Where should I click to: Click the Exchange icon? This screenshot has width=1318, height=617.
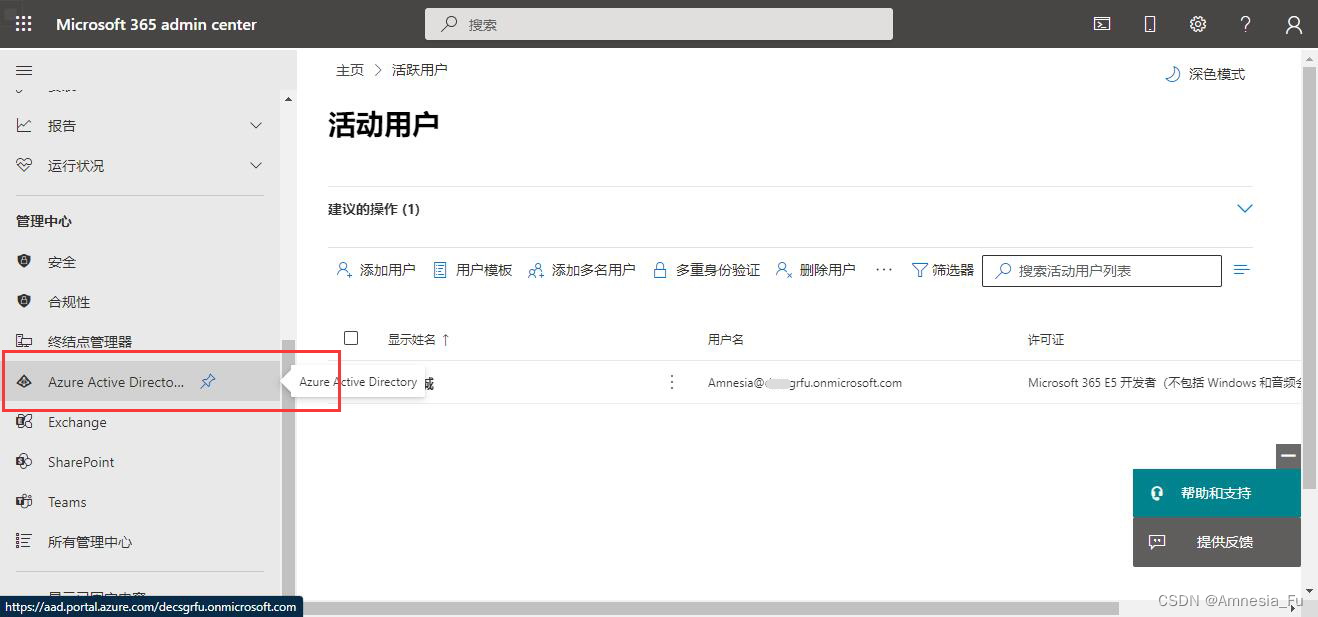24,422
